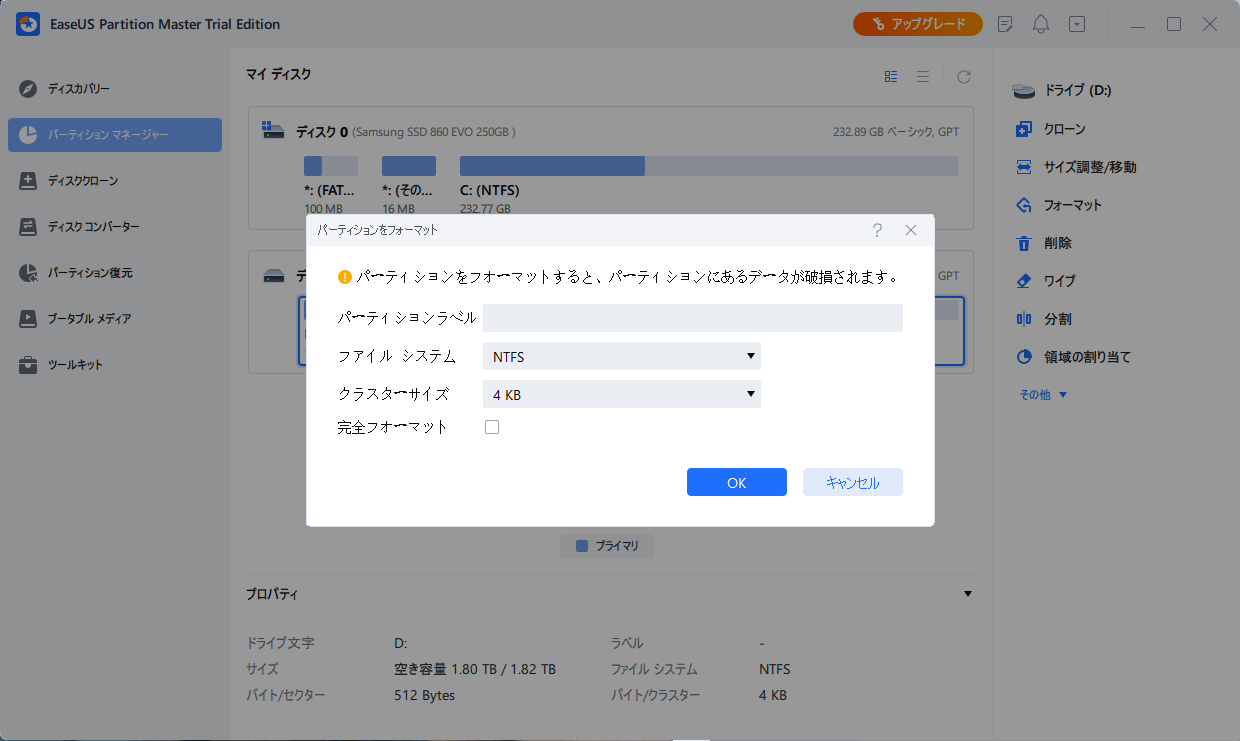Cancel the format dialog
The width and height of the screenshot is (1240, 741).
pos(852,482)
